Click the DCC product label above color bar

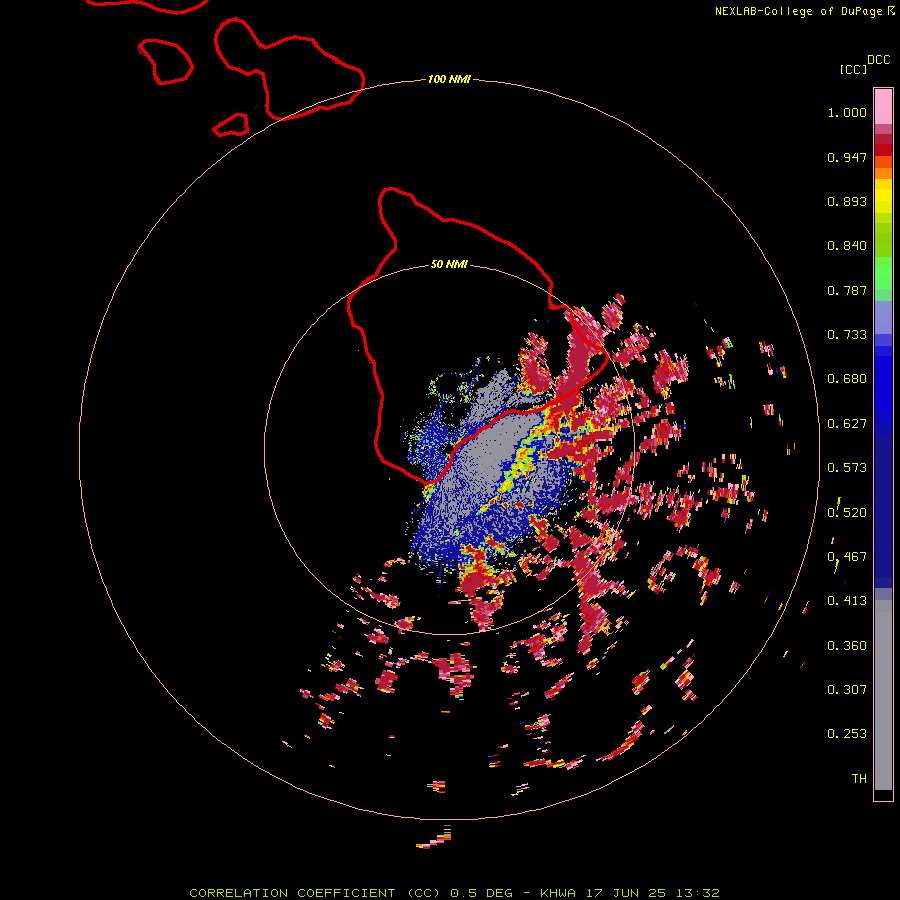pos(879,60)
